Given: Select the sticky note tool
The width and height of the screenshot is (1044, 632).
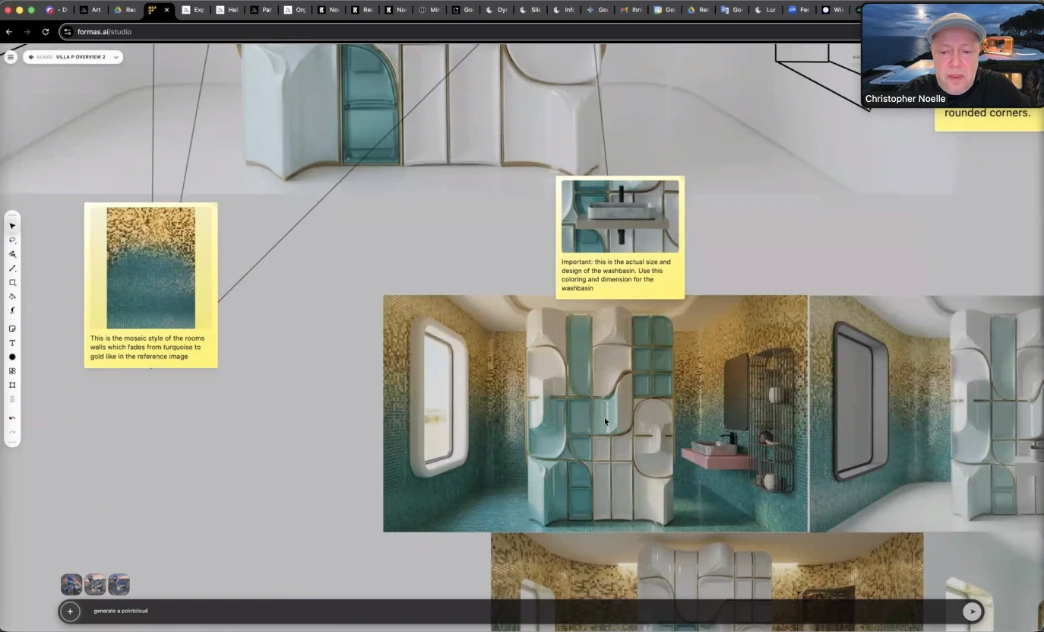Looking at the screenshot, I should click(12, 328).
